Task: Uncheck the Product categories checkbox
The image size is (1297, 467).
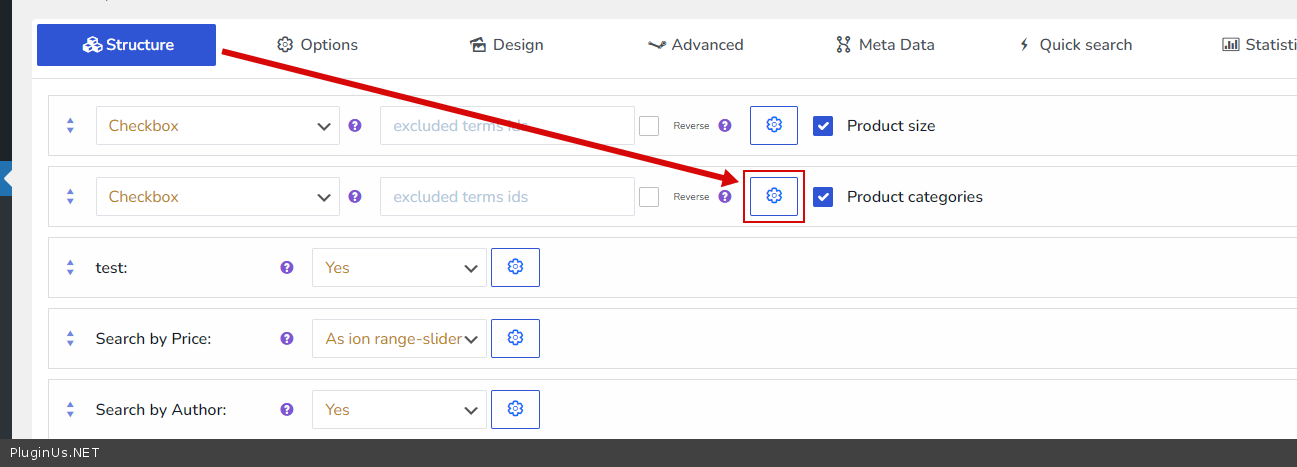Action: pos(823,197)
